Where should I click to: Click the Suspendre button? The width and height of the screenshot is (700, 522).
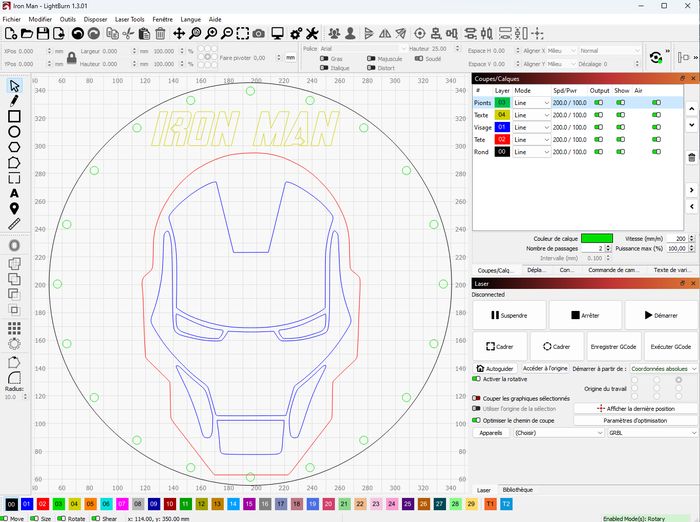click(x=509, y=315)
